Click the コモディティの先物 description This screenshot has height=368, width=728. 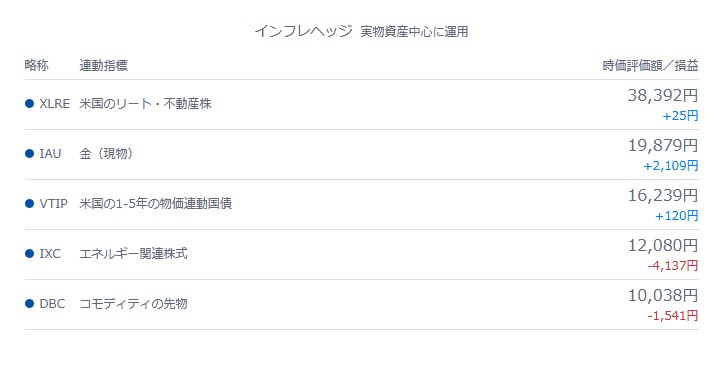pos(133,304)
